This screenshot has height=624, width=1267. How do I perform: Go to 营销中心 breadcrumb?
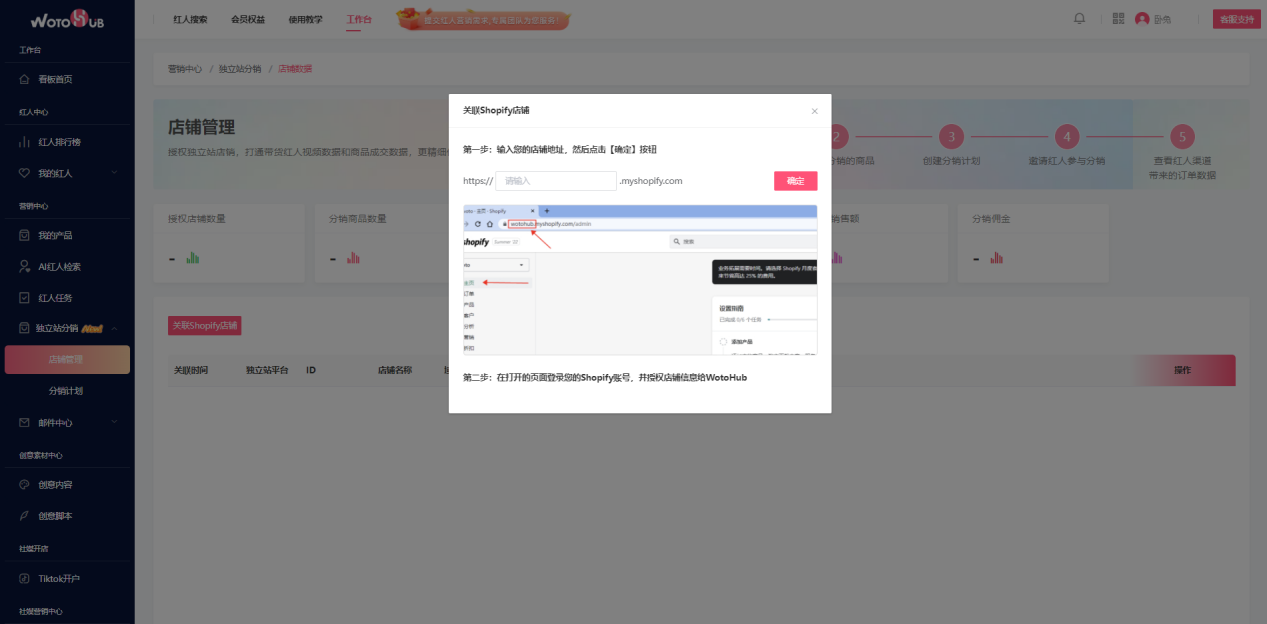point(185,69)
